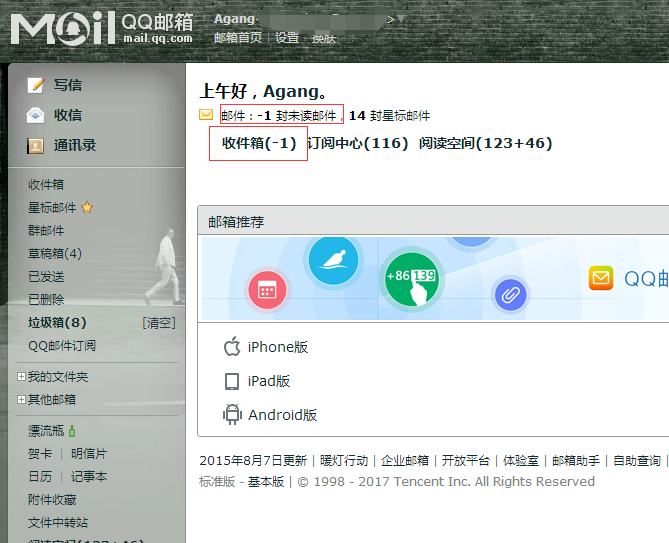The image size is (669, 543).
Task: Expand the 其他邮箱 tree node
Action: click(21, 400)
